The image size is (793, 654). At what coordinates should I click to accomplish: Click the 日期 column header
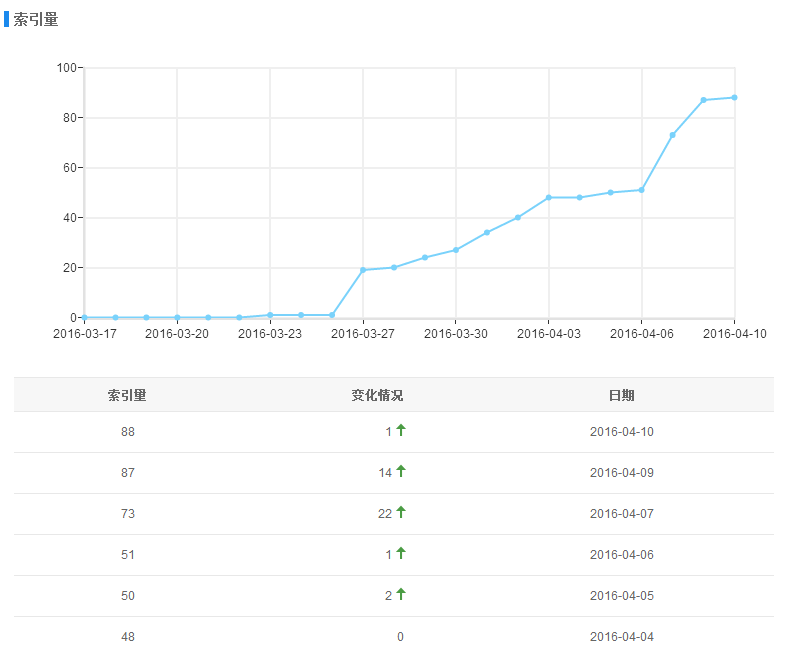pos(621,395)
